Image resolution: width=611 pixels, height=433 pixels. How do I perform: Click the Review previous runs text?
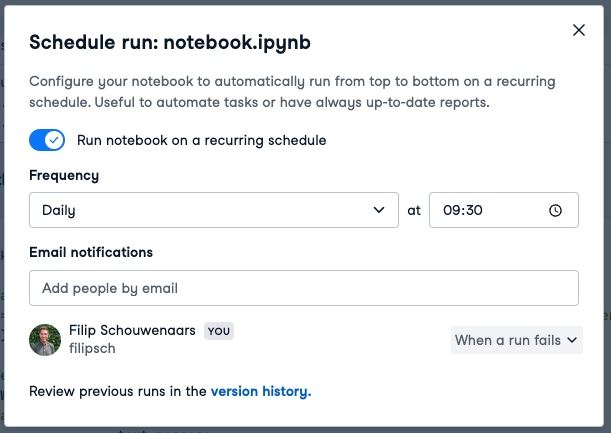tap(118, 391)
